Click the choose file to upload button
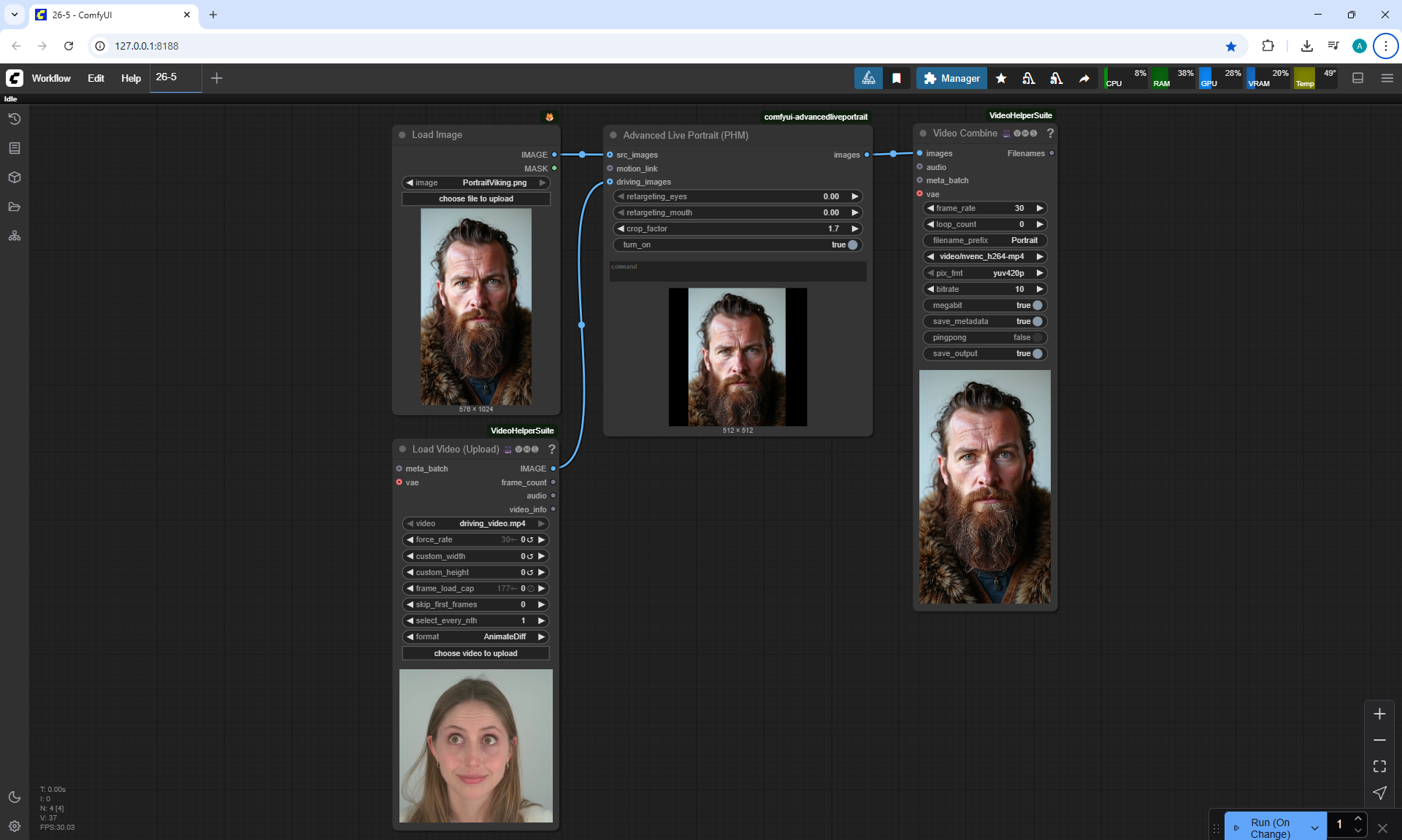The height and width of the screenshot is (840, 1402). pos(476,199)
